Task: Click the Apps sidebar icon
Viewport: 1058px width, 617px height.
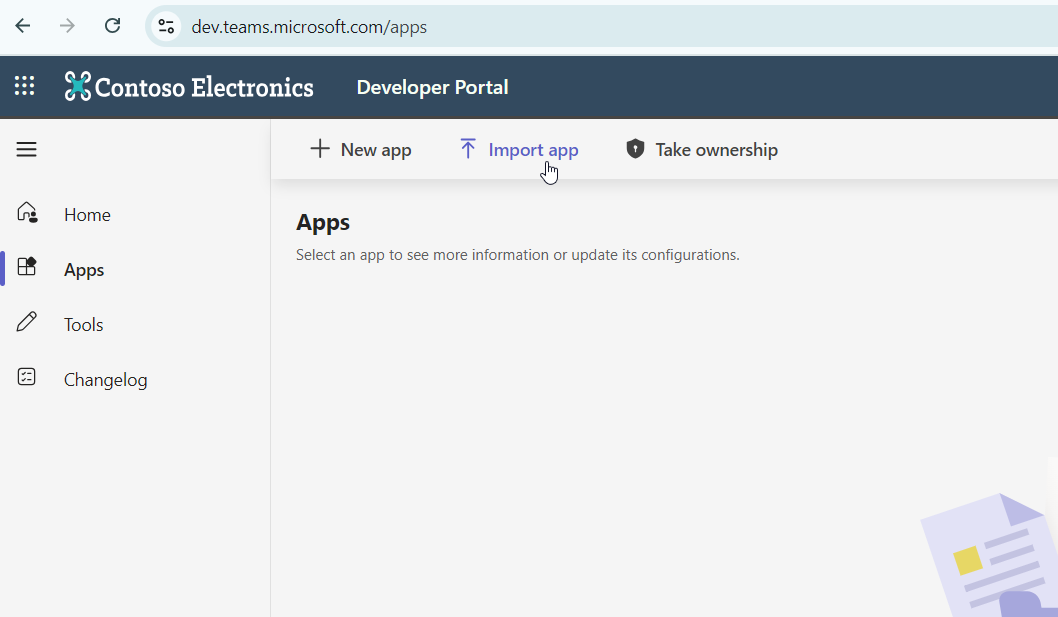Action: (27, 267)
